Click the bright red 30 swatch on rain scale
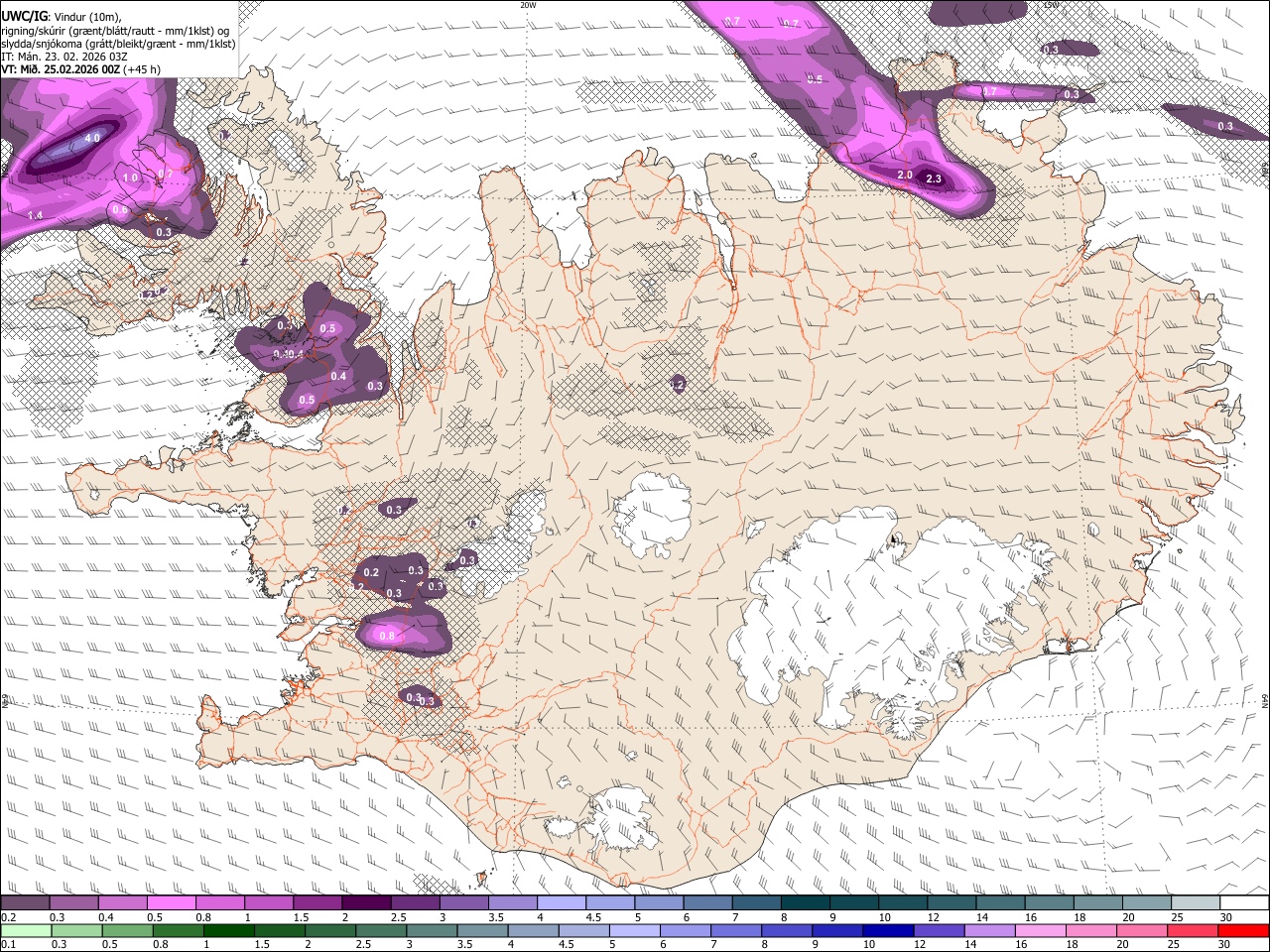This screenshot has width=1270, height=952. [1244, 930]
